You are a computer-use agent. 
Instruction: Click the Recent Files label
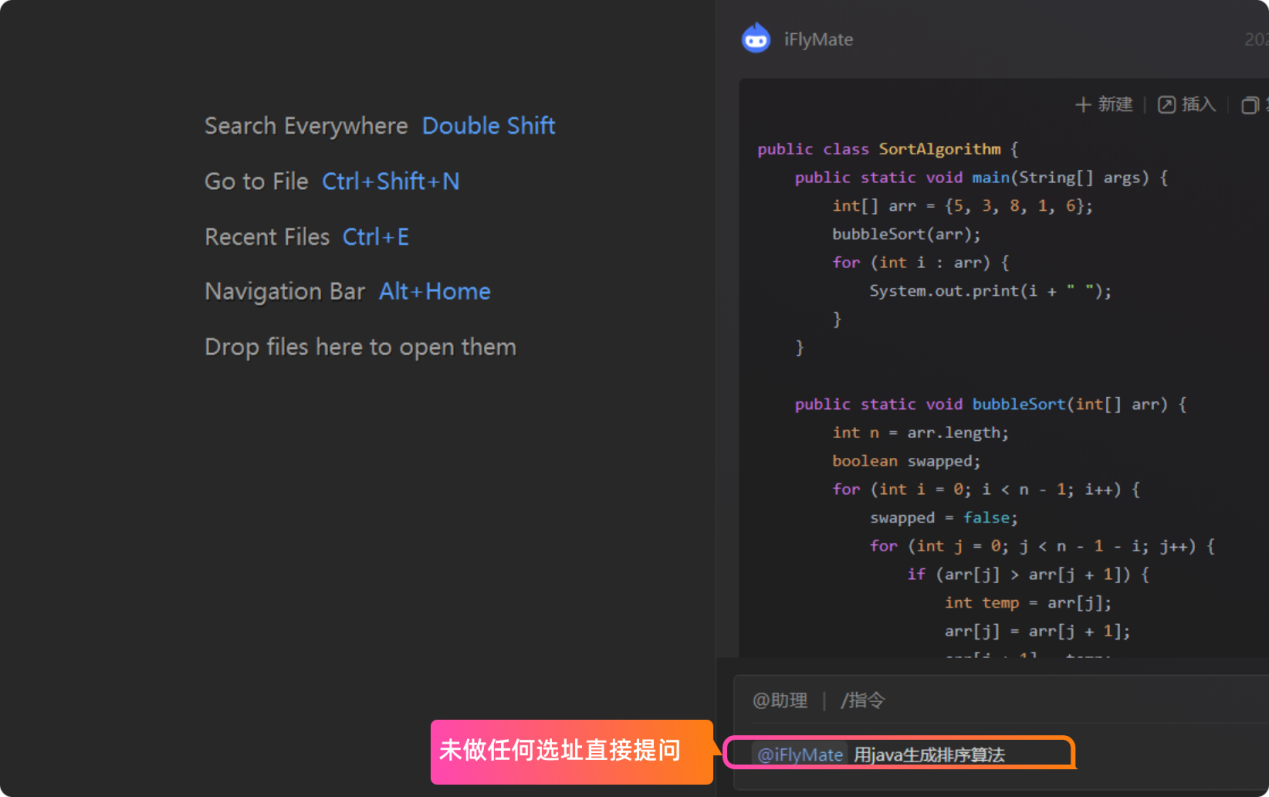[x=267, y=237]
